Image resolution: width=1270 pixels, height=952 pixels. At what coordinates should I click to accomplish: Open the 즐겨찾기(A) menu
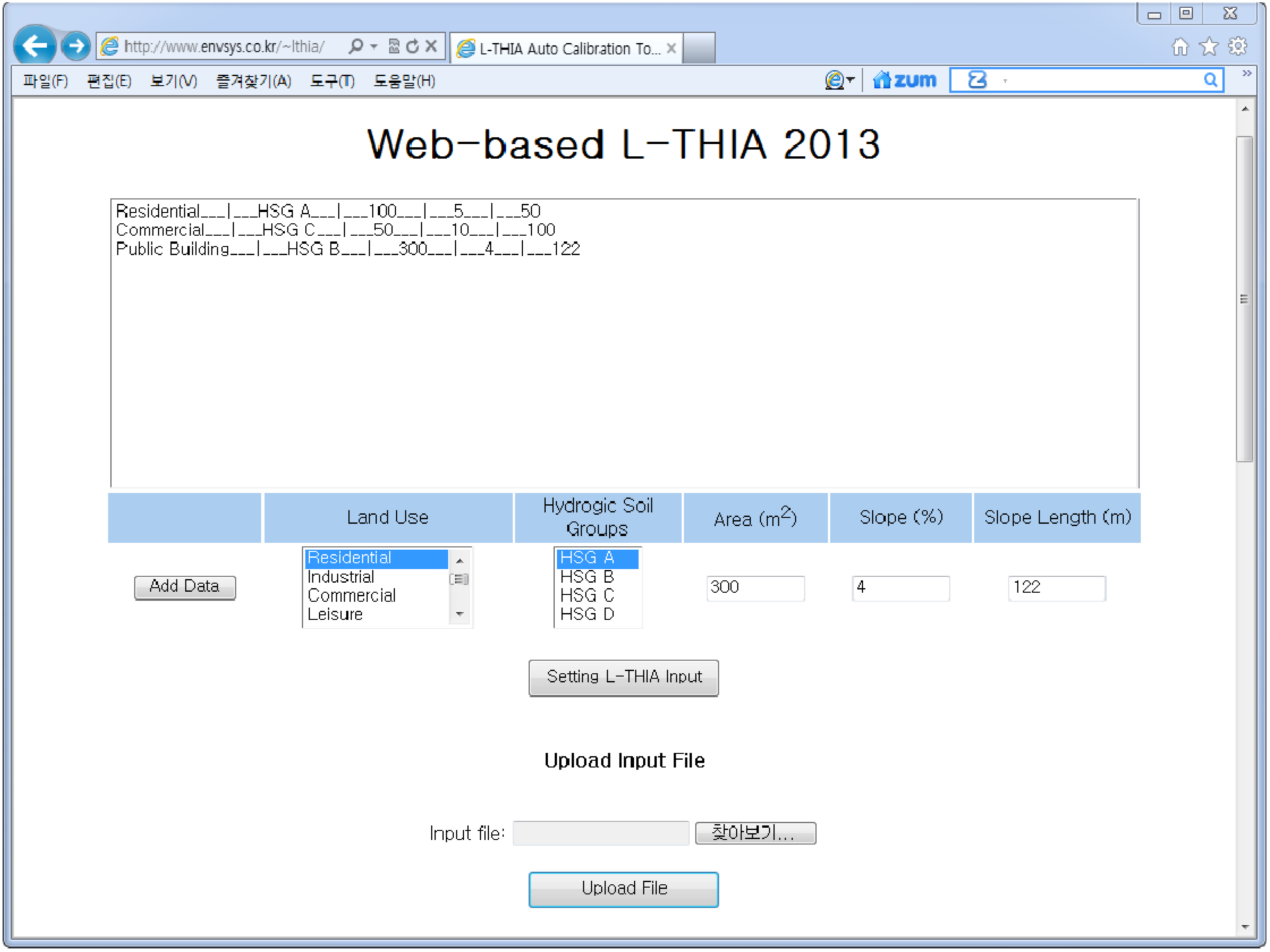point(253,81)
